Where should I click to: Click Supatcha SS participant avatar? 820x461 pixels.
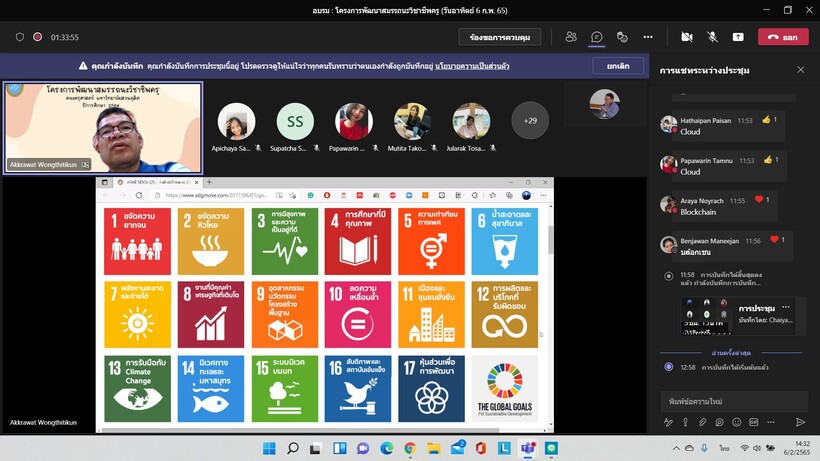295,121
